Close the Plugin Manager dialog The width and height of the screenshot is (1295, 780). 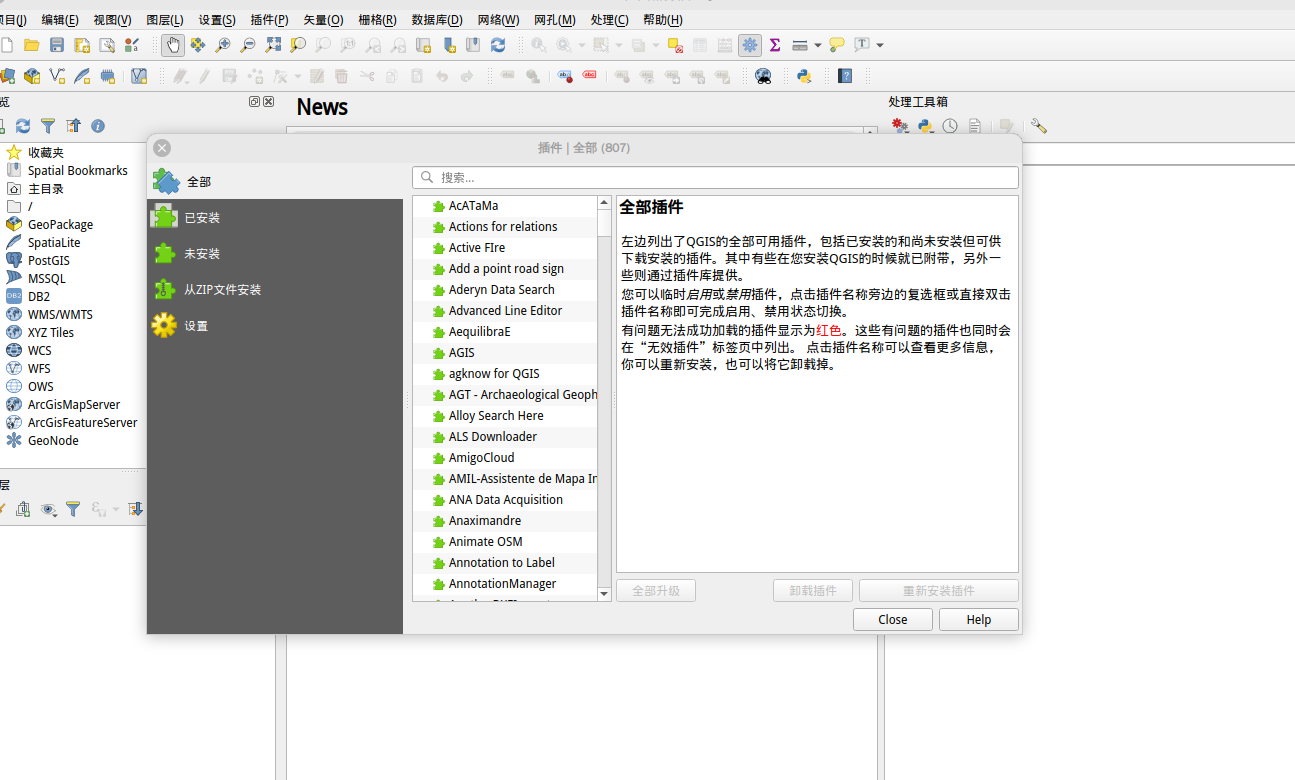pos(891,619)
